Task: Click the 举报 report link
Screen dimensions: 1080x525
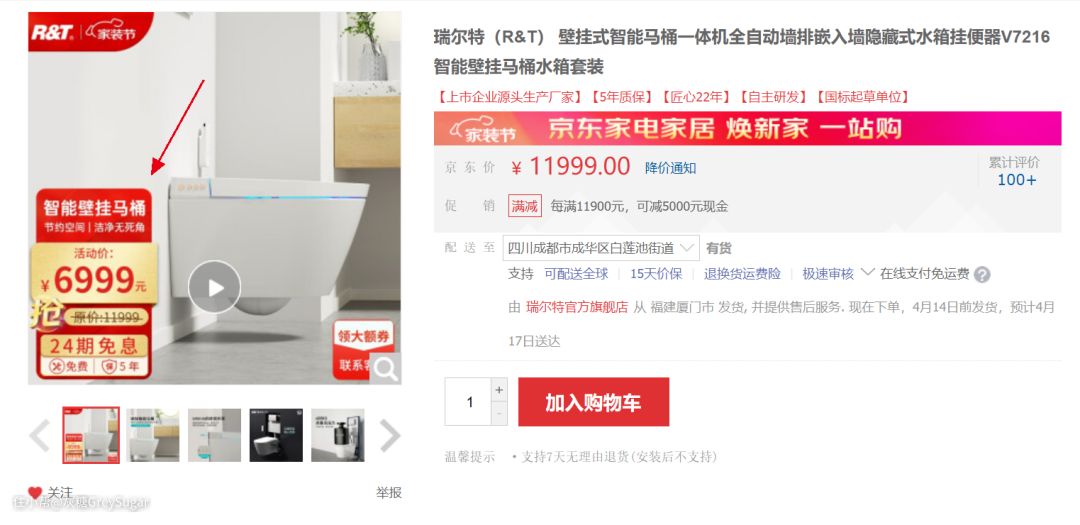Action: point(388,493)
